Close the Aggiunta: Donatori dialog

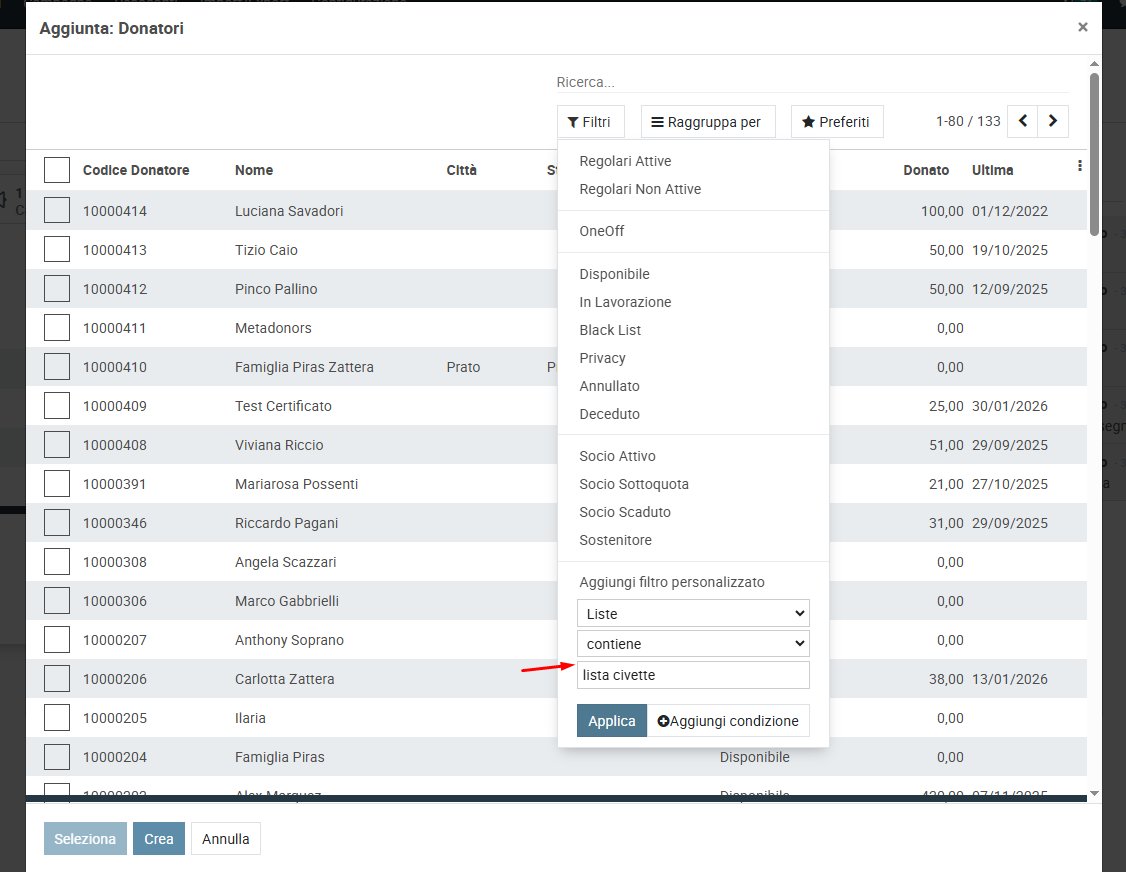click(x=1082, y=28)
